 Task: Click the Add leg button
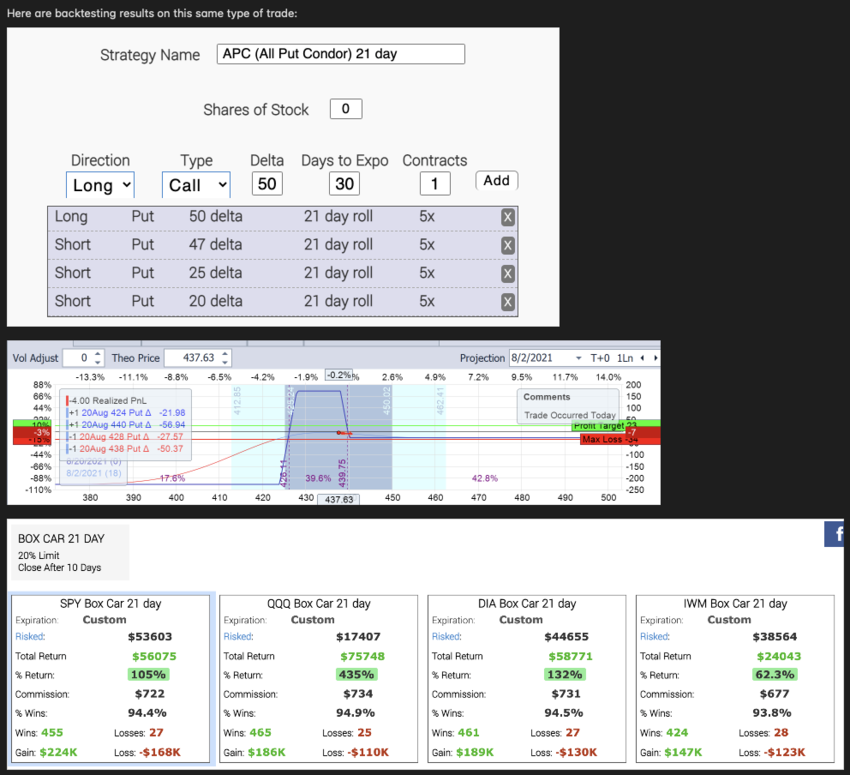(x=497, y=180)
